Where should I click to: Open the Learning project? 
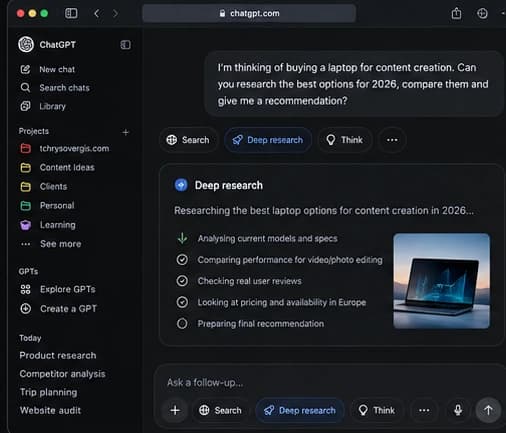point(48,225)
